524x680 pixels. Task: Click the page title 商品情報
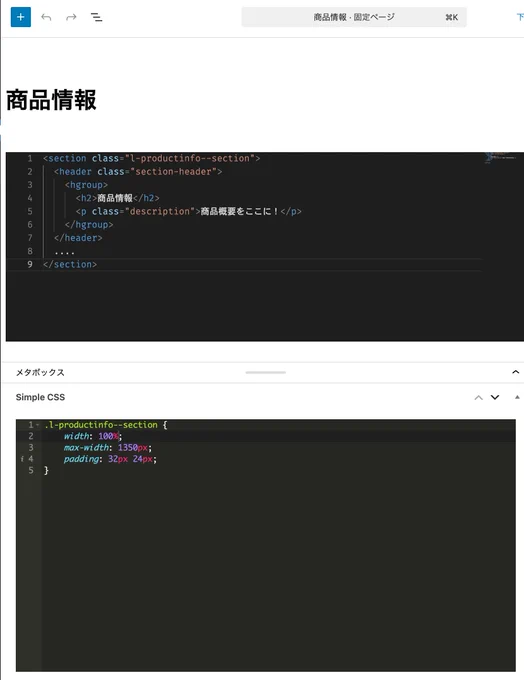coord(51,100)
